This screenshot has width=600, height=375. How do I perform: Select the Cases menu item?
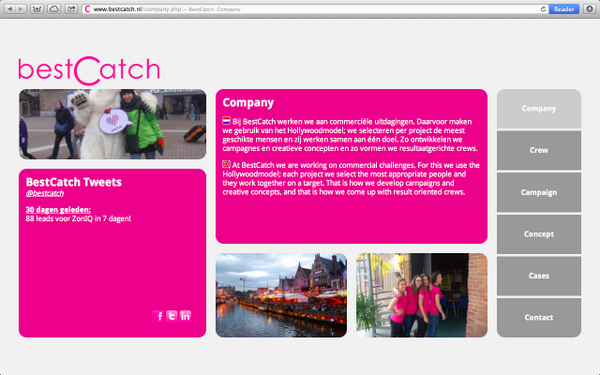539,276
